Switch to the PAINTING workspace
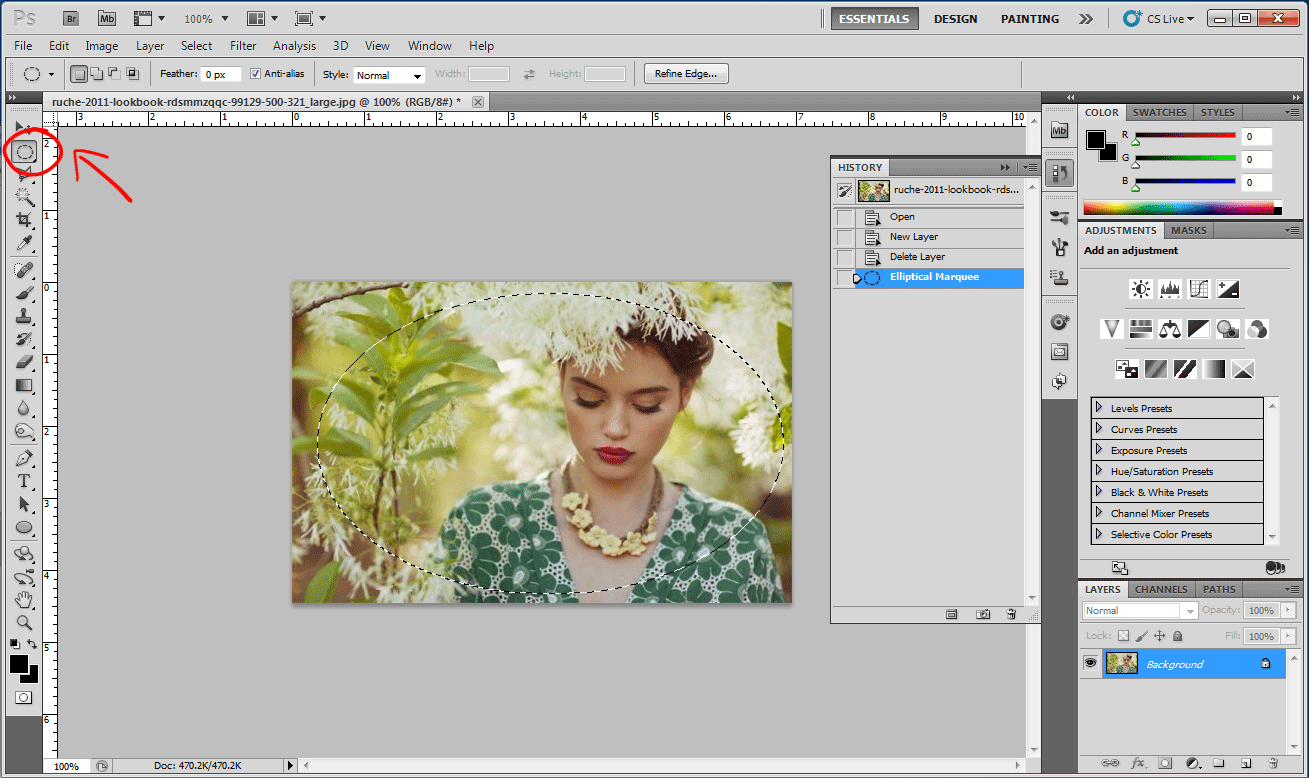Screen dimensions: 1309x778 pos(1029,18)
